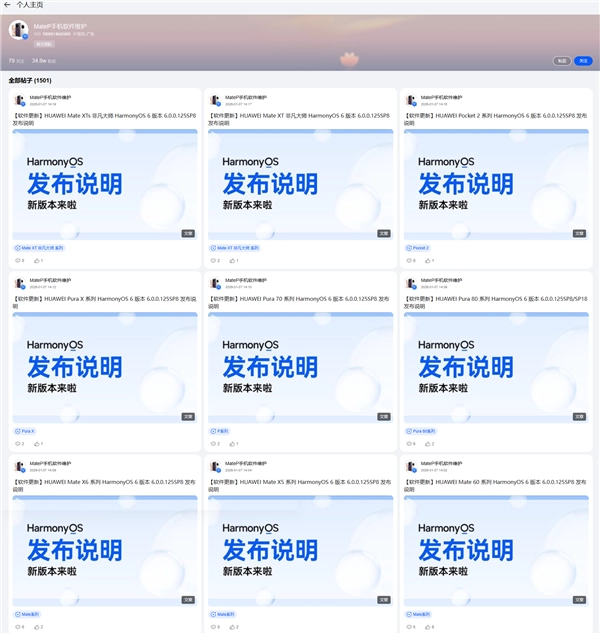Click the 私信 message button in header
600x634 pixels.
(x=563, y=61)
